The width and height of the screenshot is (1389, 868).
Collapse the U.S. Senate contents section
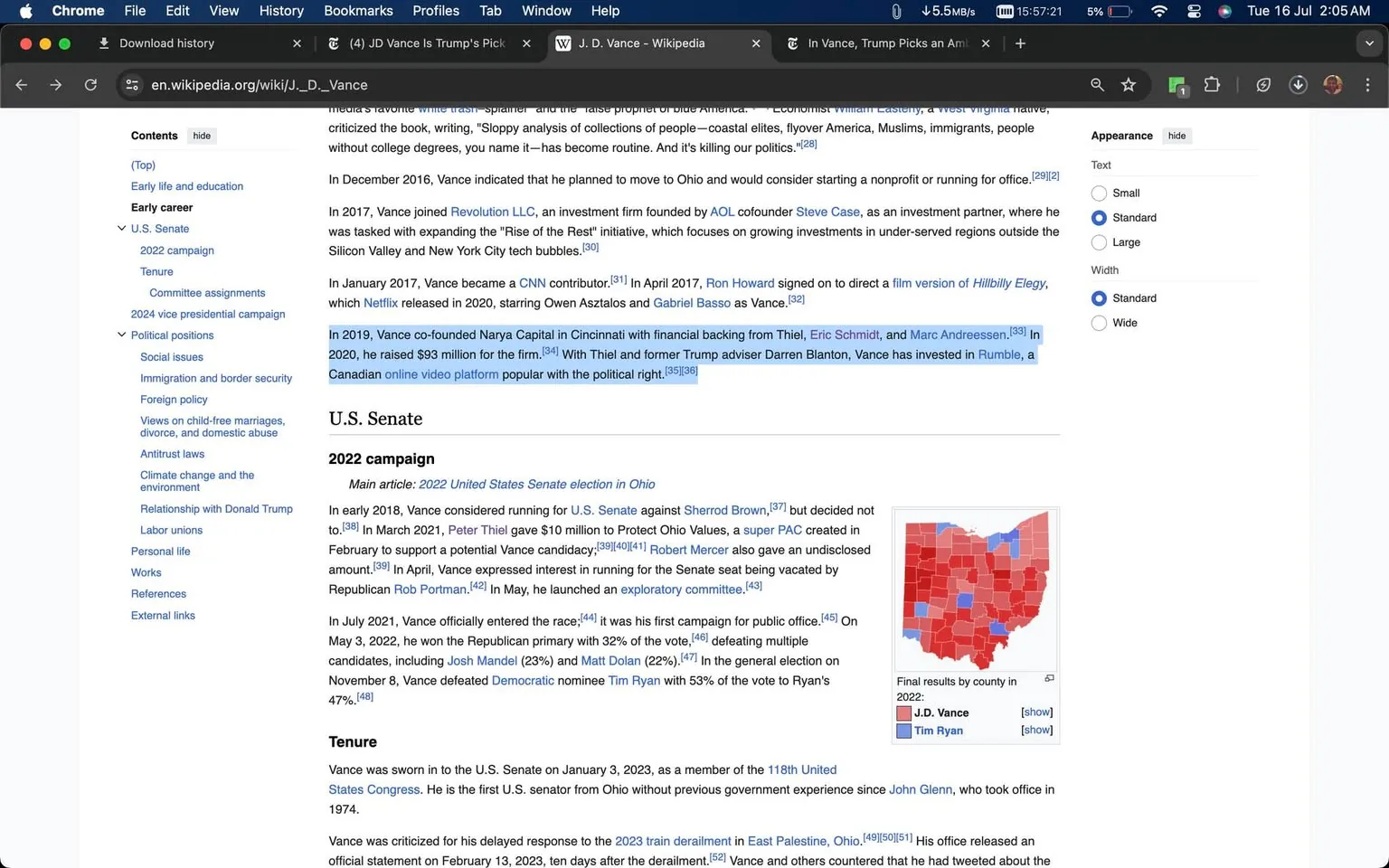(x=122, y=228)
